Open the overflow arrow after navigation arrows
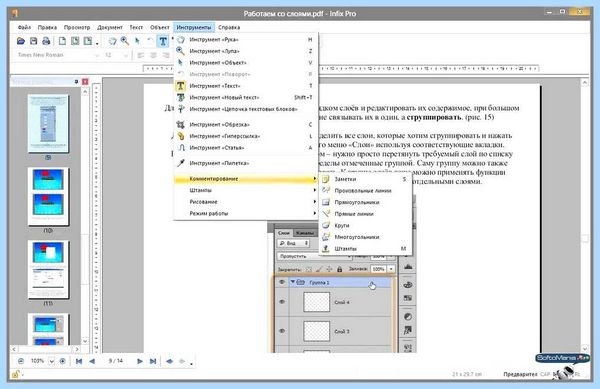 click(191, 364)
